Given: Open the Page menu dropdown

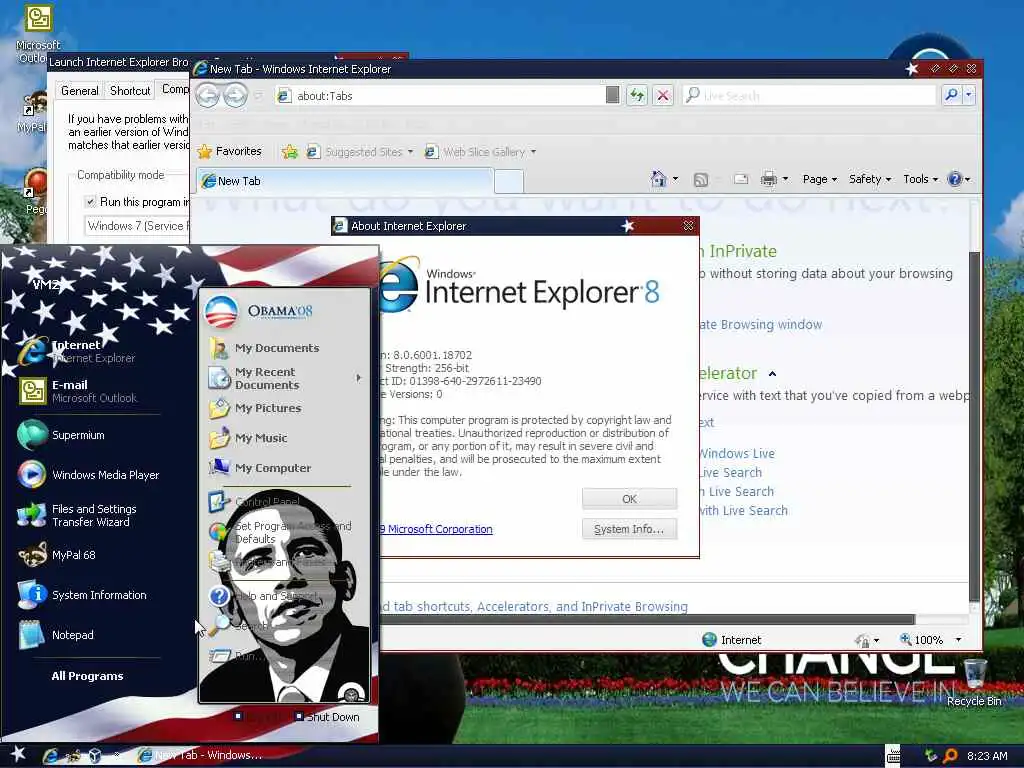Looking at the screenshot, I should (x=819, y=179).
